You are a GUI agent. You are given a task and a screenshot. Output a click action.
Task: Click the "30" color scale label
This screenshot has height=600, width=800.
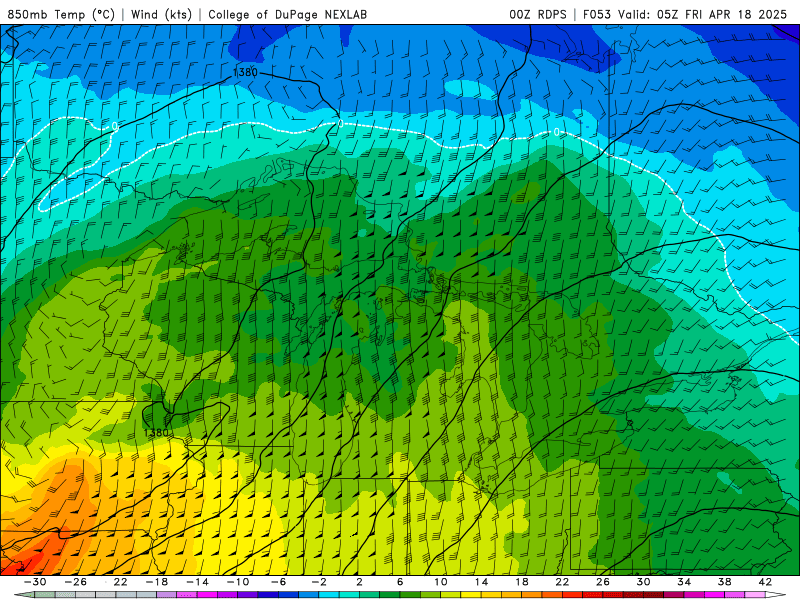(643, 582)
